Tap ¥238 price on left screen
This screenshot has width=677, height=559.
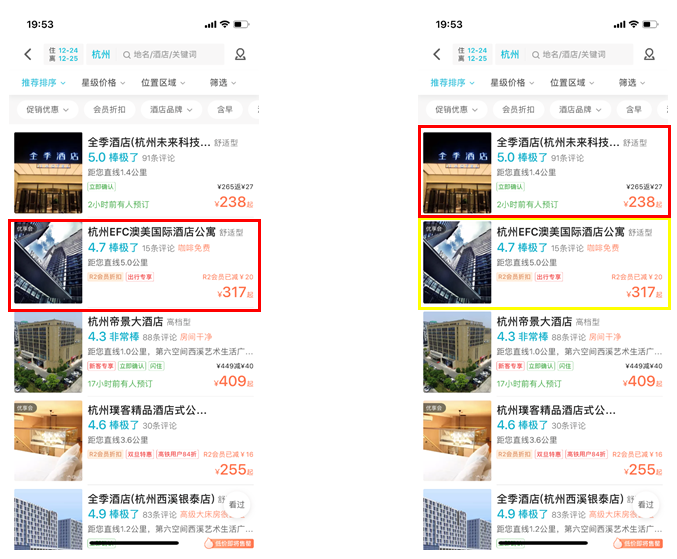(x=234, y=202)
